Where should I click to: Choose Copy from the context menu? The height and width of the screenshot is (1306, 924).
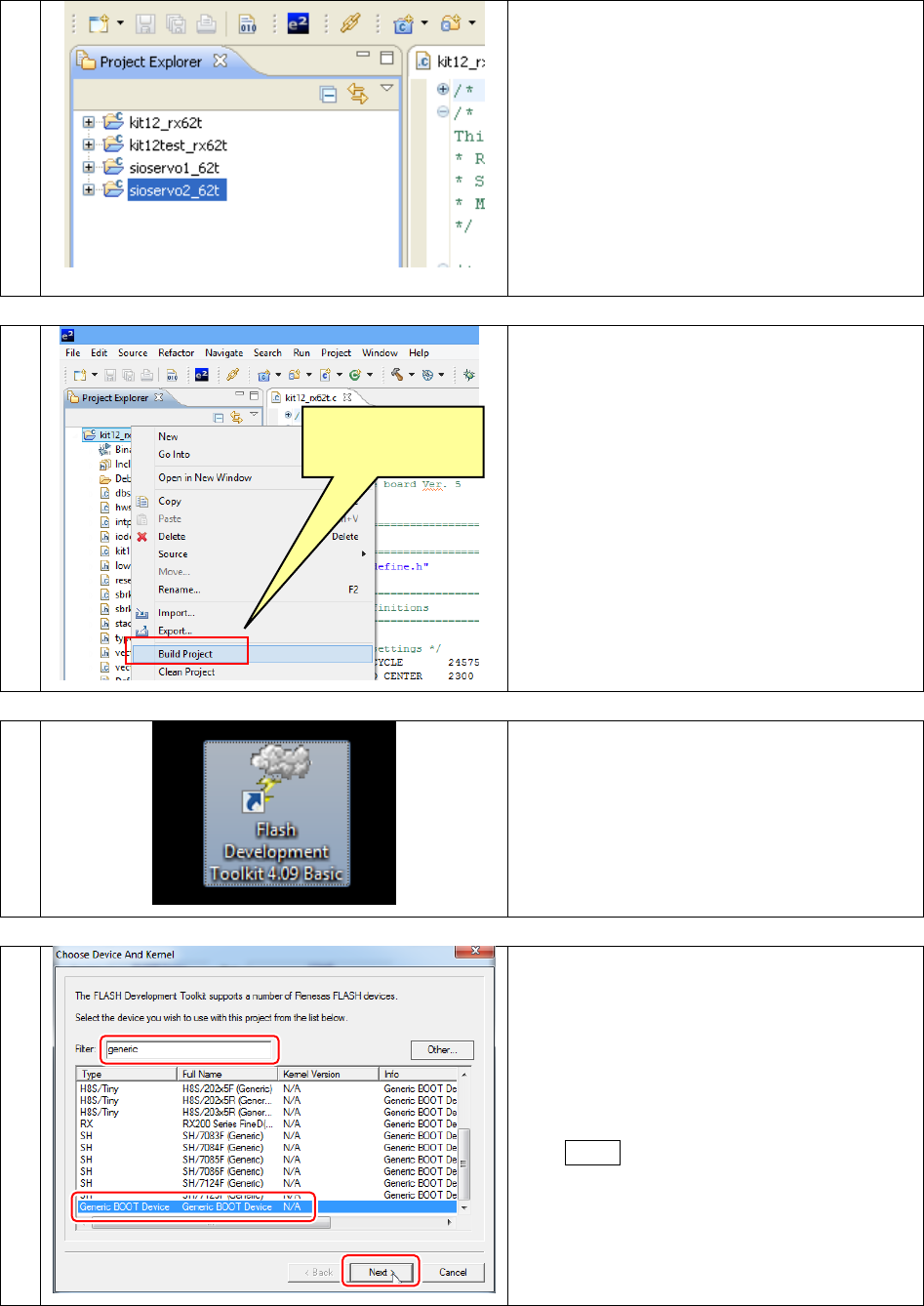252,501
